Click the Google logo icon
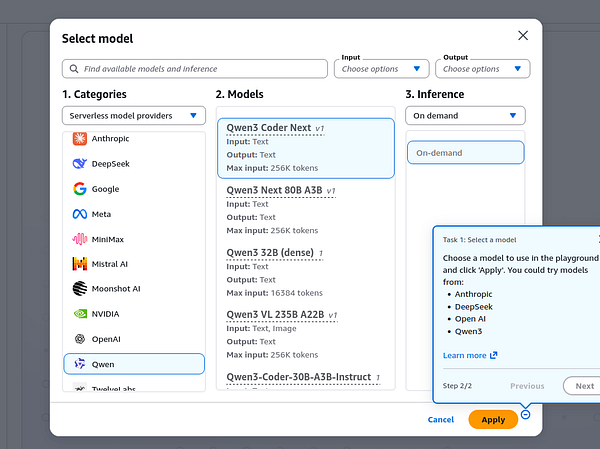The image size is (600, 449). click(80, 189)
